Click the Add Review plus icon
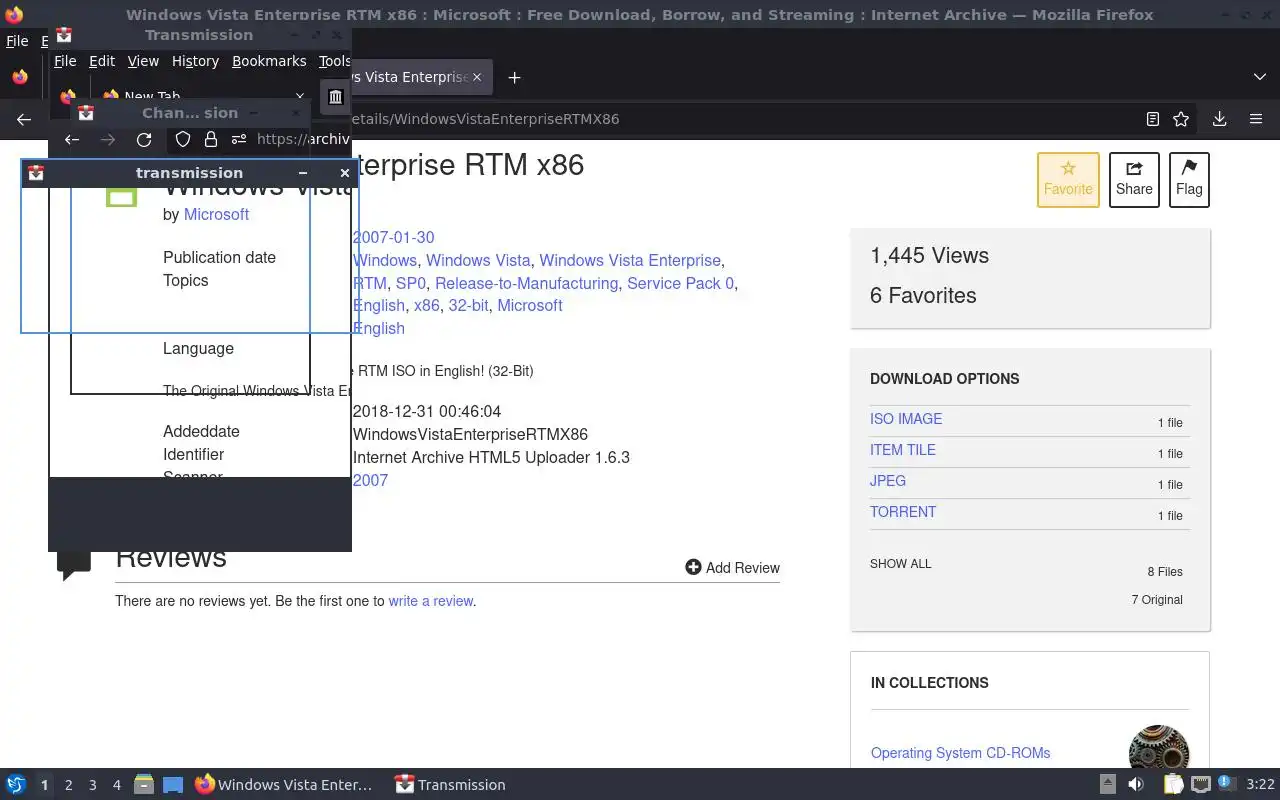The image size is (1280, 800). pyautogui.click(x=693, y=567)
